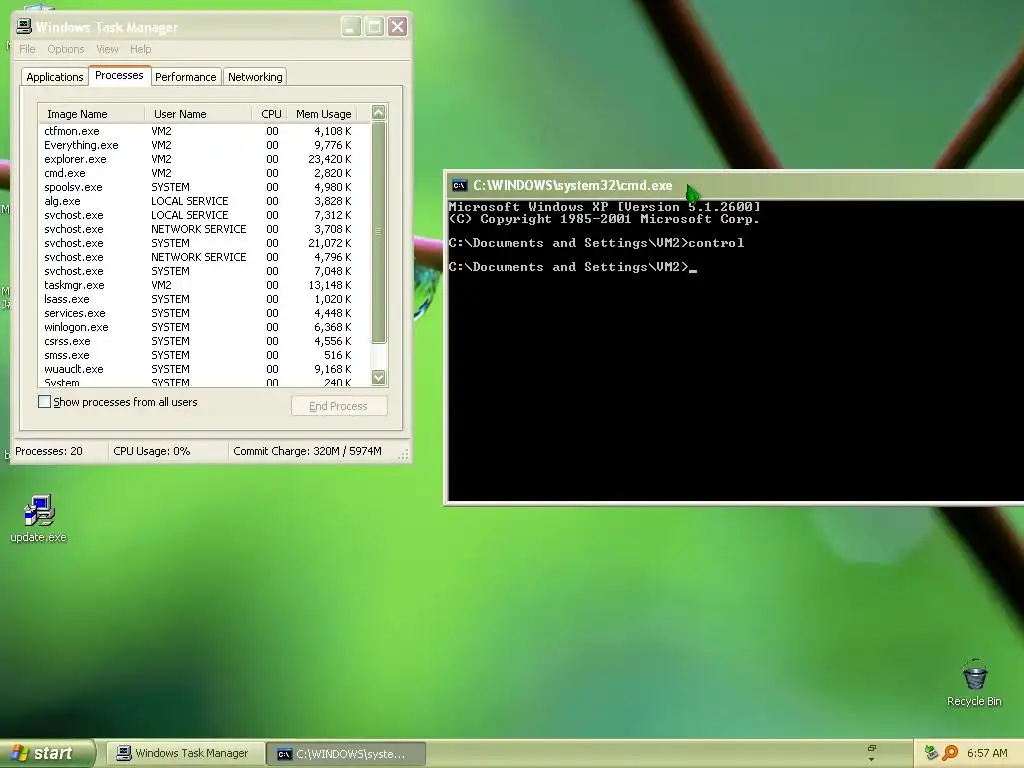Select the Everything.exe process row
This screenshot has width=1024, height=768.
[x=204, y=145]
